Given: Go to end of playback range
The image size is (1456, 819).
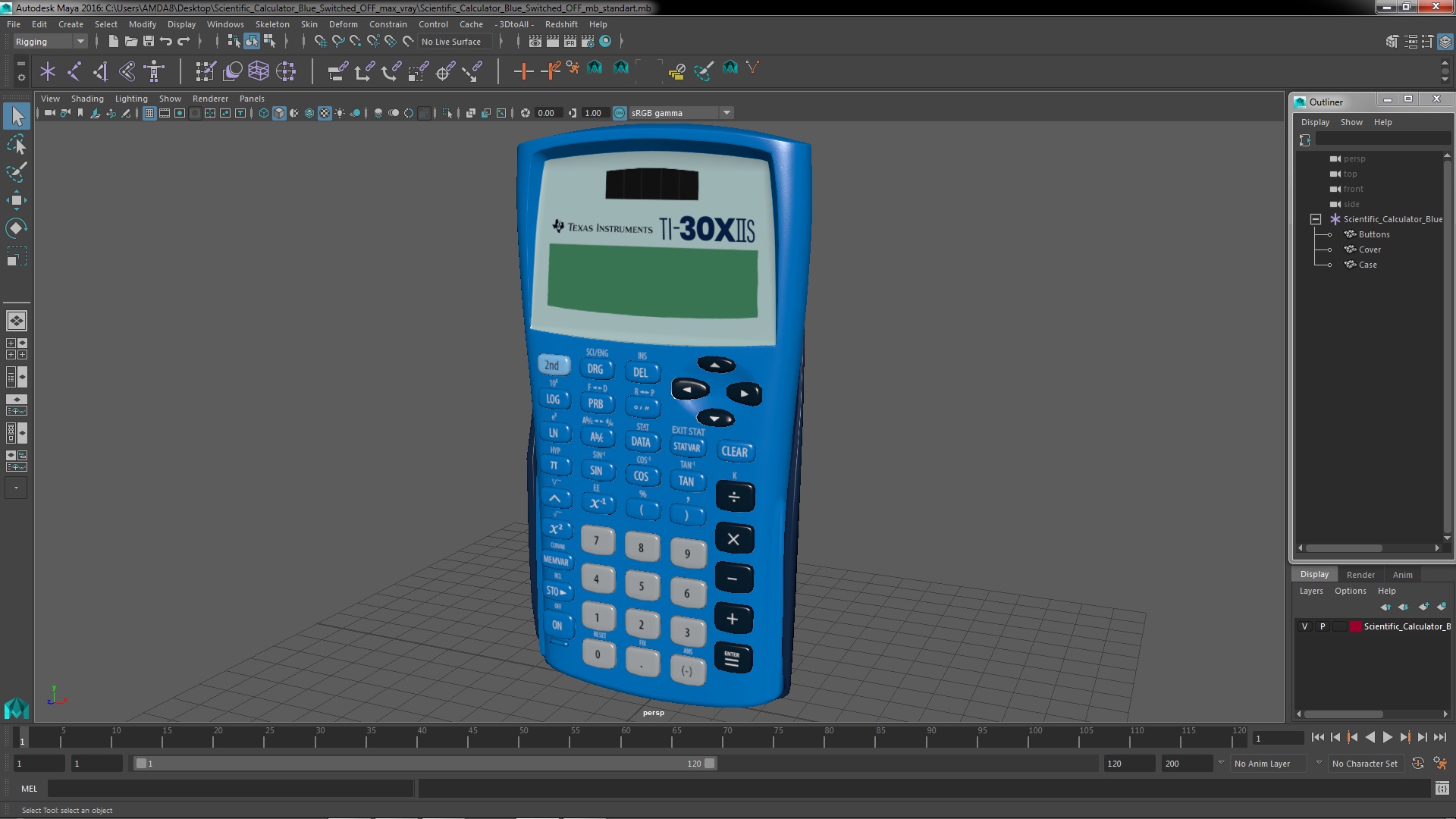Looking at the screenshot, I should (x=1440, y=737).
